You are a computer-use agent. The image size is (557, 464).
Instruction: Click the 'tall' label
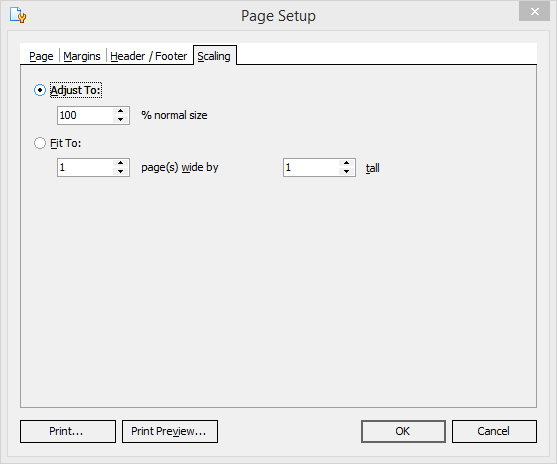pyautogui.click(x=373, y=168)
